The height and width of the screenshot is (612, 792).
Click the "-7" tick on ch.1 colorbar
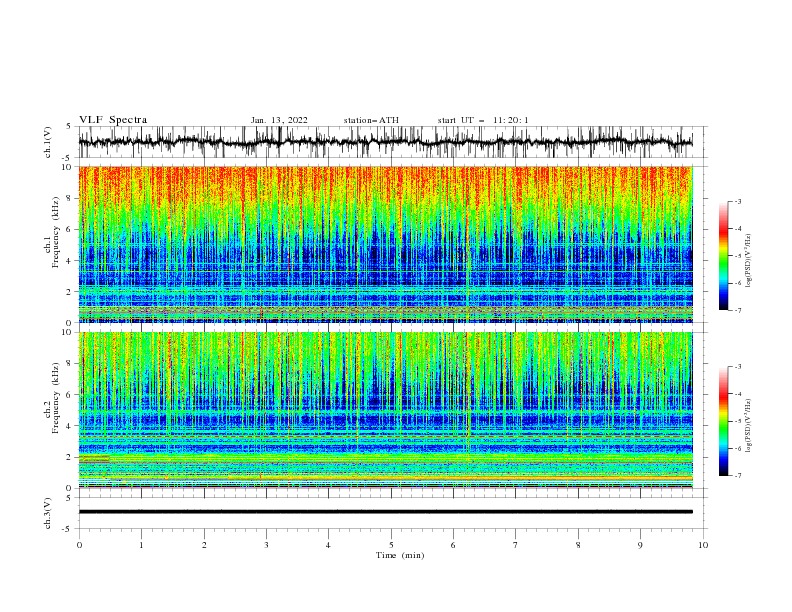738,310
